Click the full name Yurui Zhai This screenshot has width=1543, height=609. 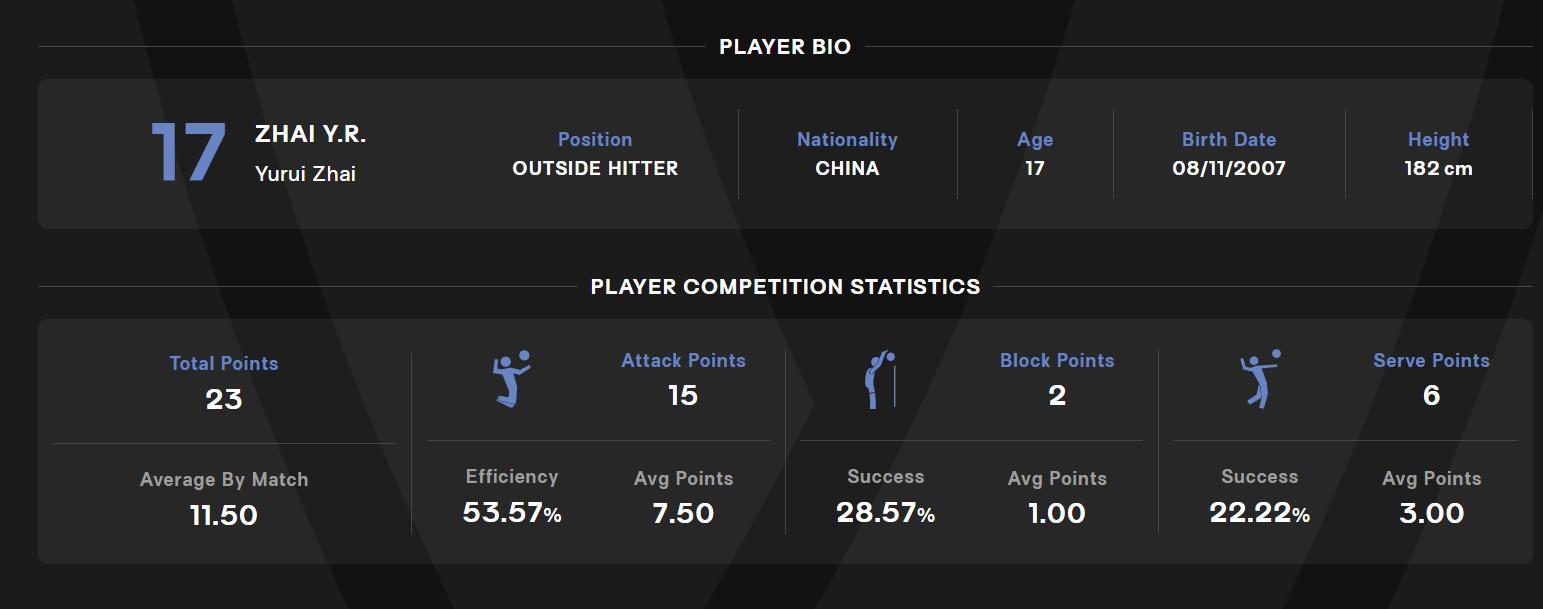(305, 174)
